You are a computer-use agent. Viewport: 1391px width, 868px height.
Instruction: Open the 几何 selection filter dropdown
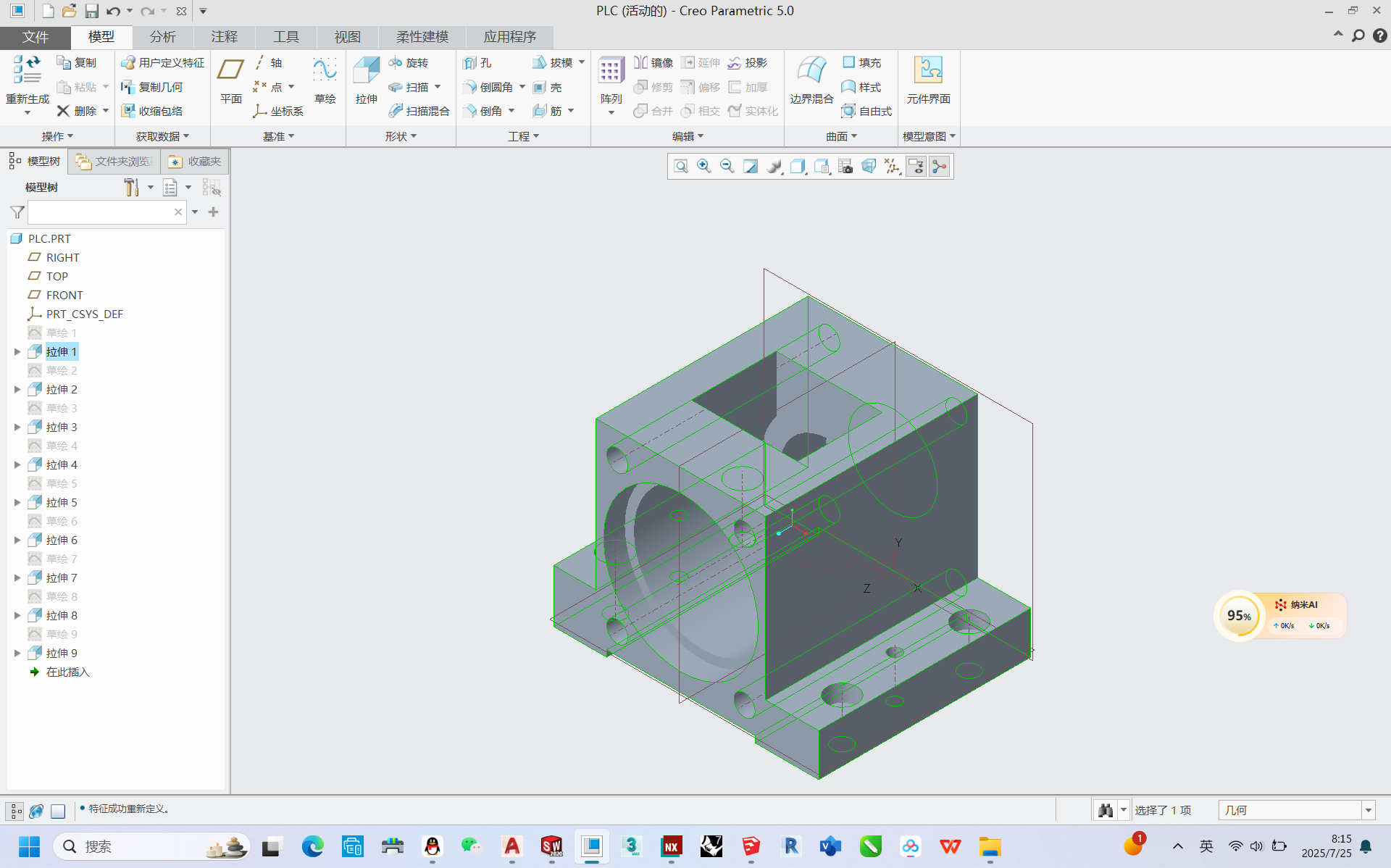pyautogui.click(x=1368, y=810)
